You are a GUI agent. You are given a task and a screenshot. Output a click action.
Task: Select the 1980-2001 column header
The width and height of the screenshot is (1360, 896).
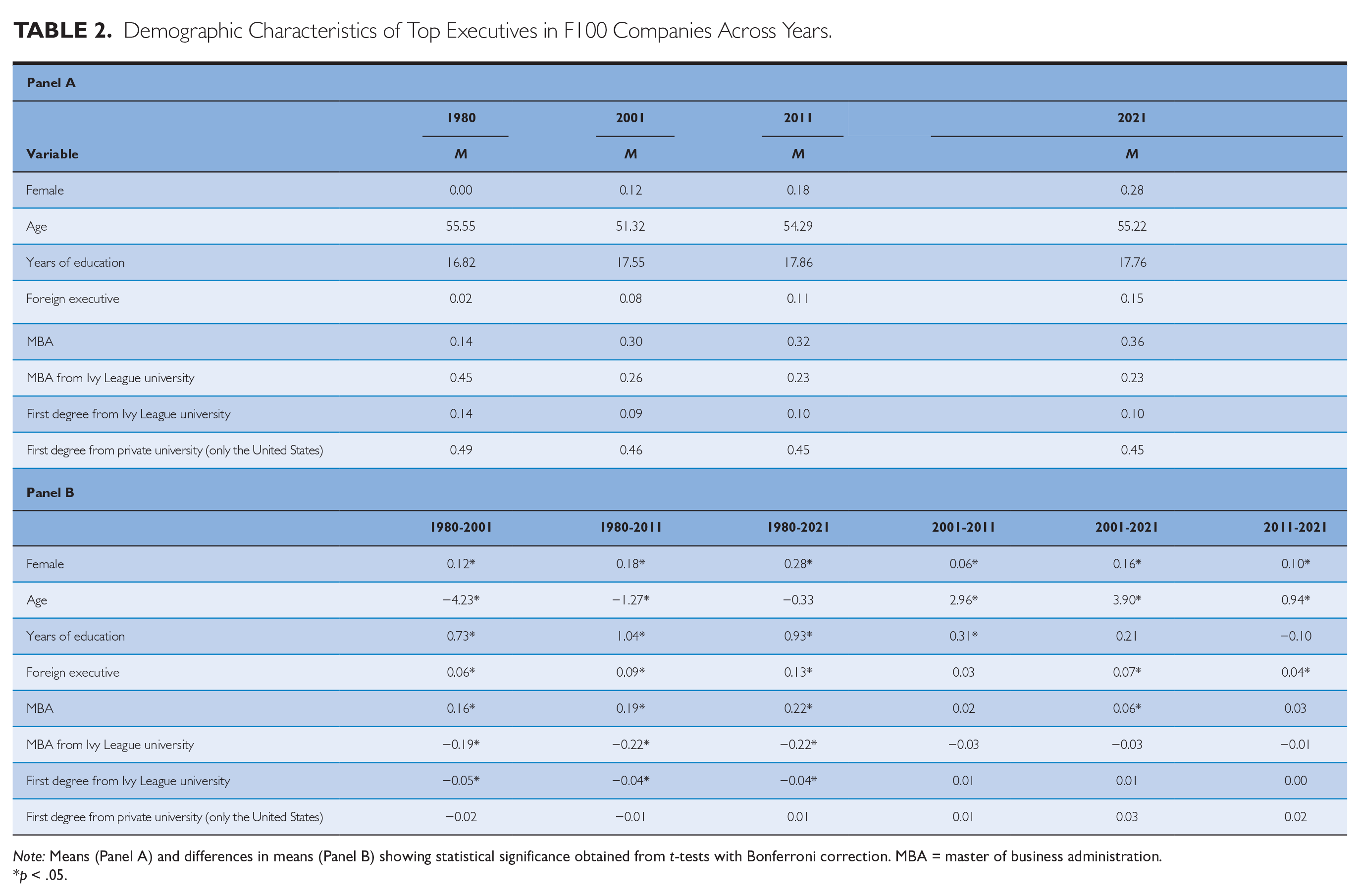(x=461, y=527)
